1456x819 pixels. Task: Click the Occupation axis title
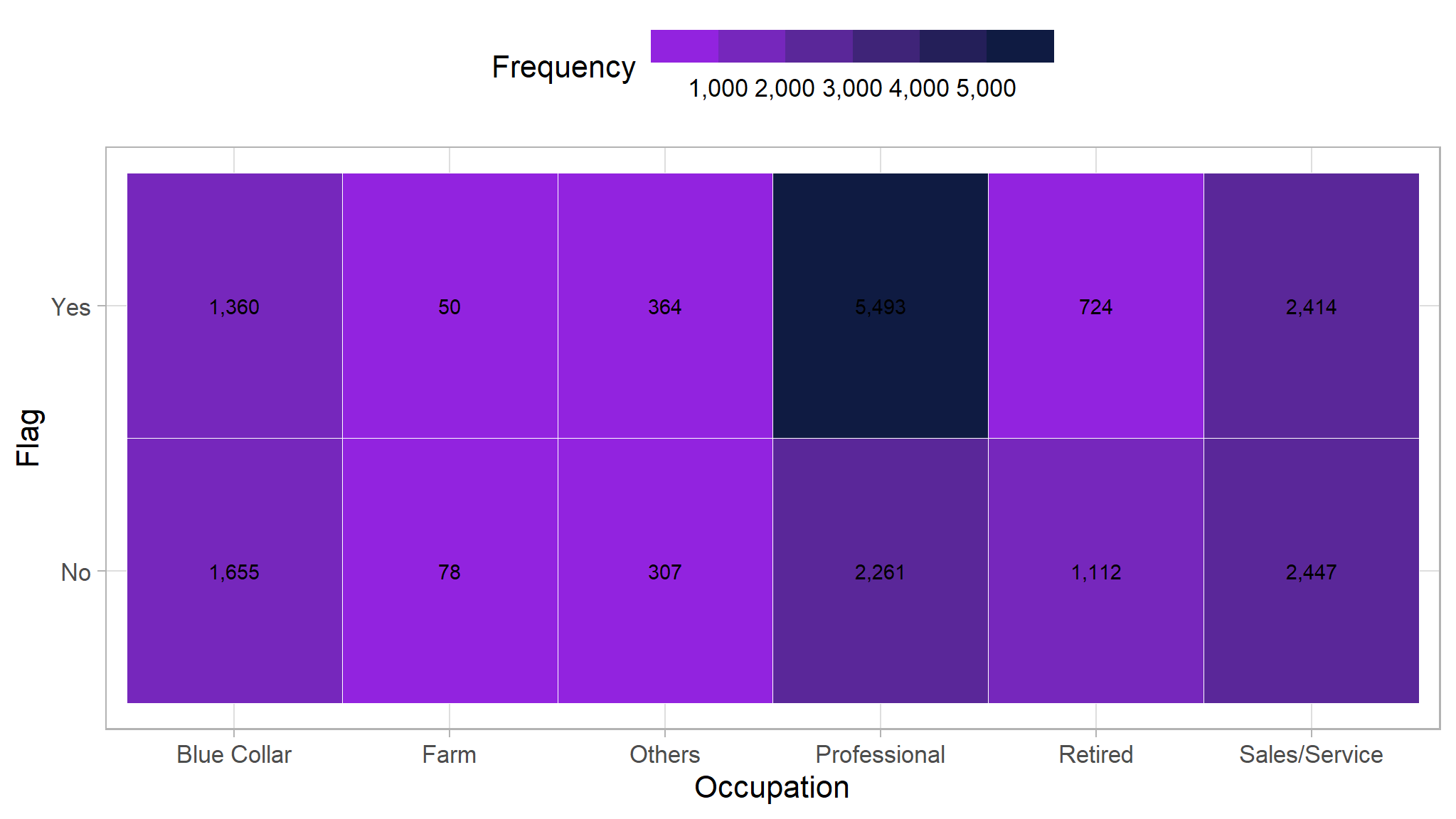tap(772, 788)
